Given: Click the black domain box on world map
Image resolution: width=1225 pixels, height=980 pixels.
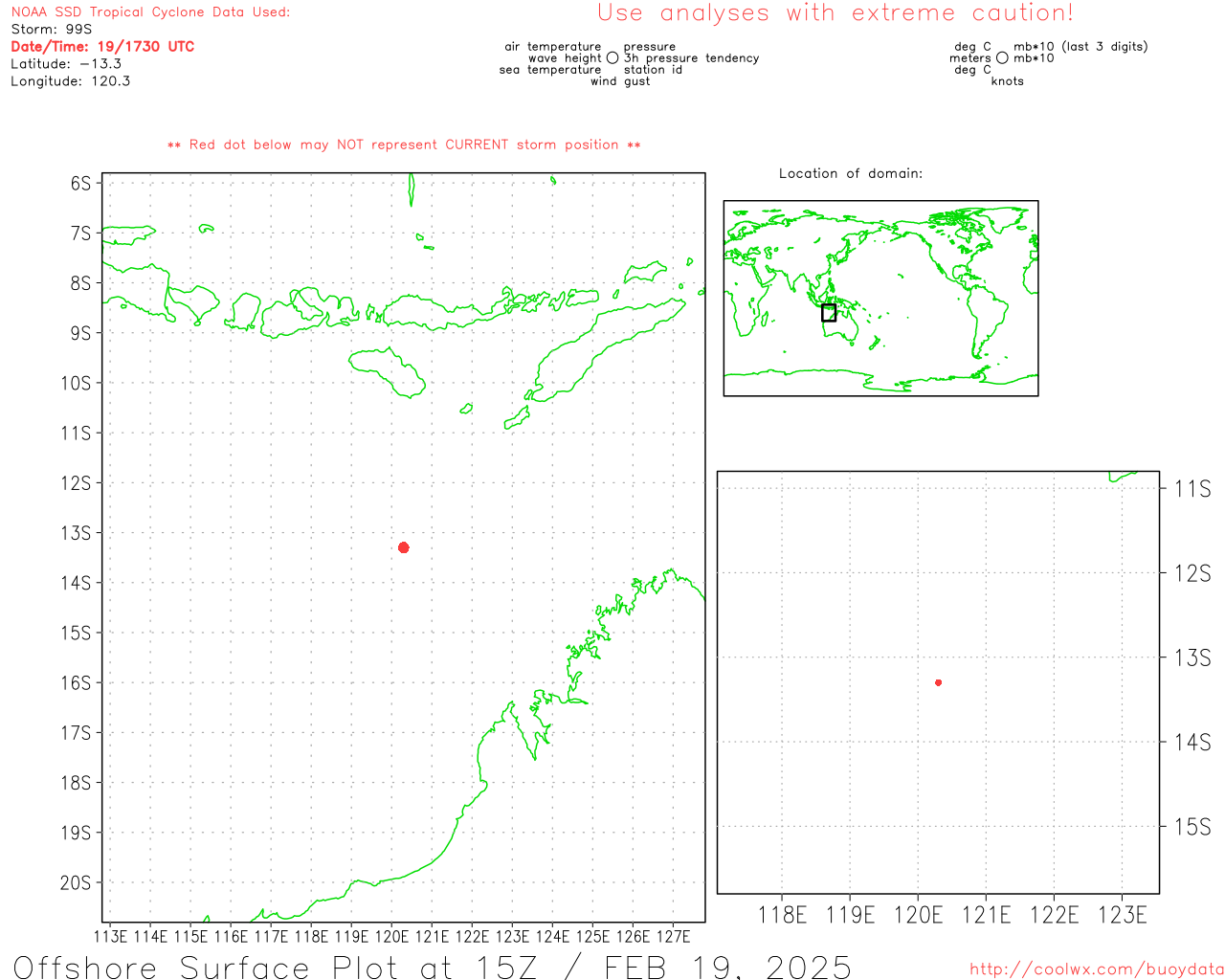Looking at the screenshot, I should tap(829, 312).
